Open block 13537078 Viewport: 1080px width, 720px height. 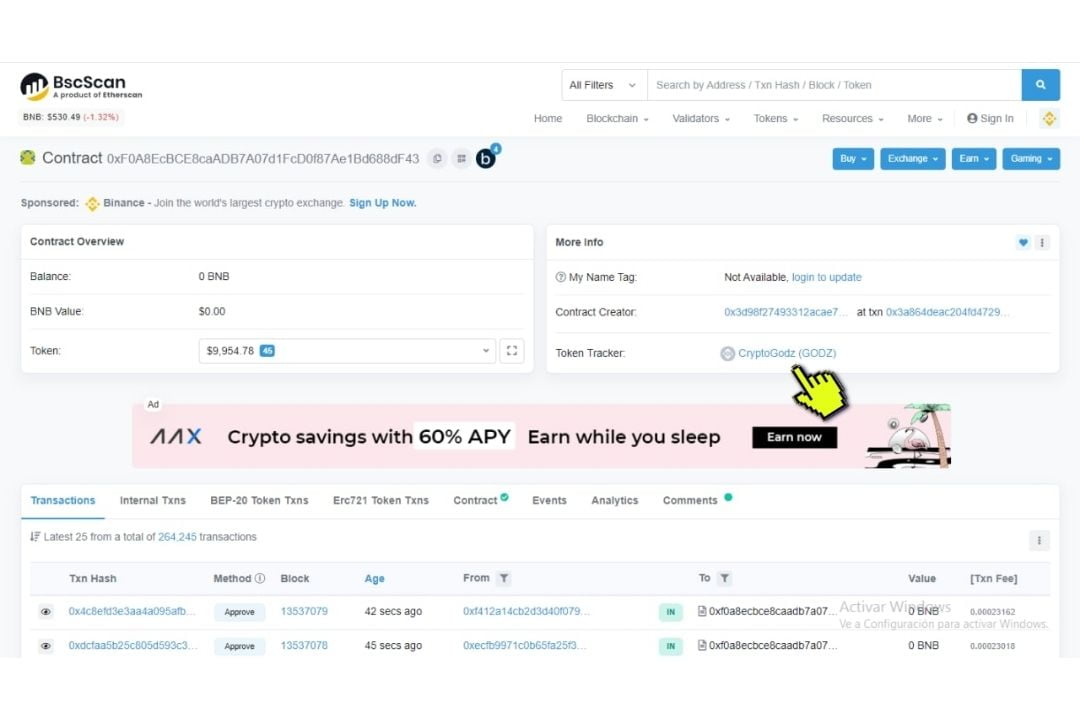pos(304,646)
